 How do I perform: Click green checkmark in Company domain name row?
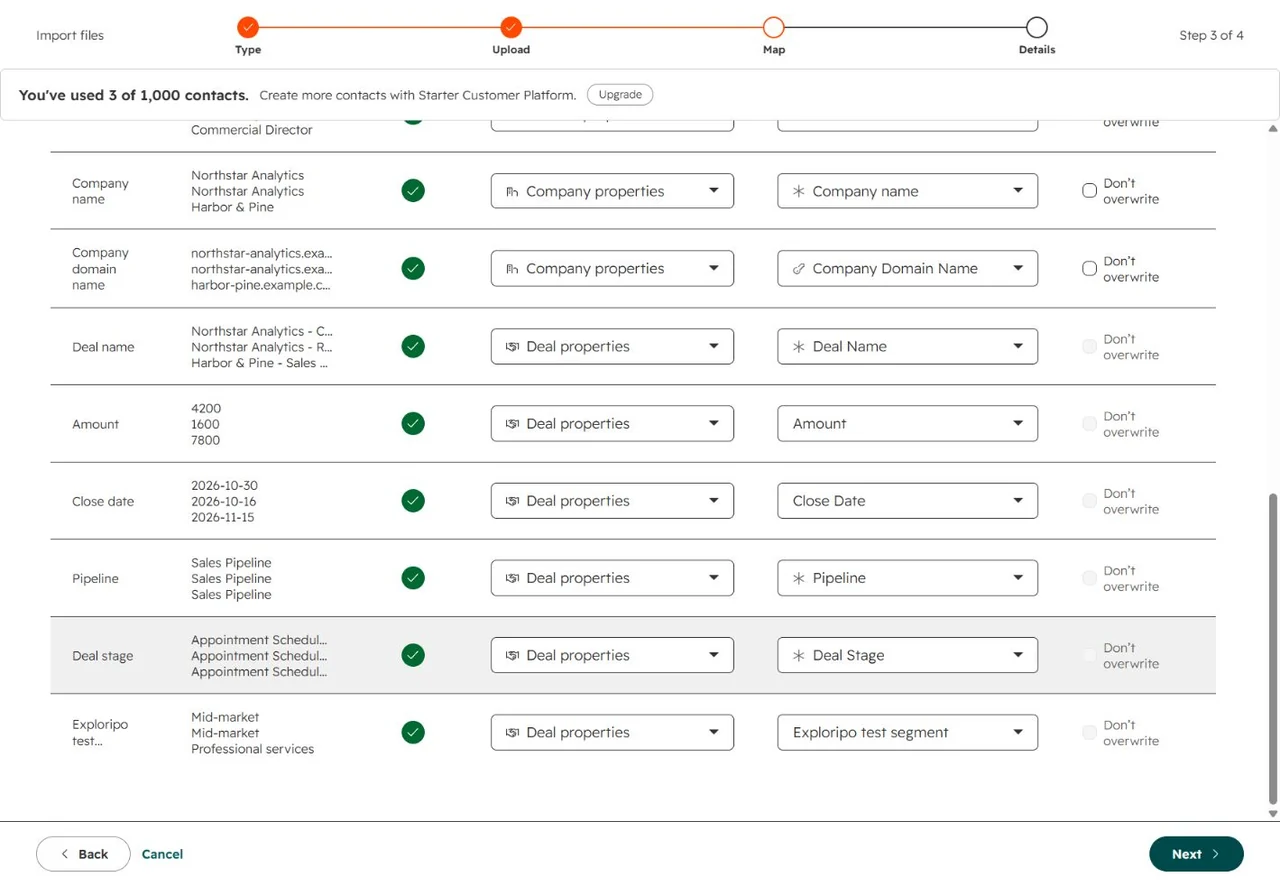[x=413, y=268]
